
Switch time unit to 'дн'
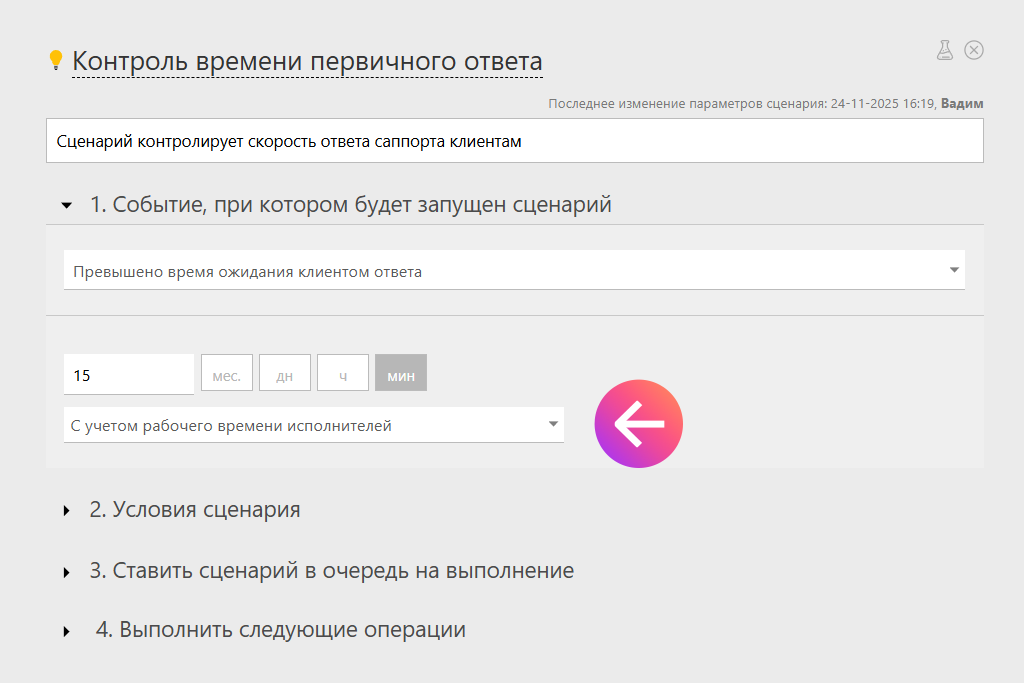click(x=285, y=375)
